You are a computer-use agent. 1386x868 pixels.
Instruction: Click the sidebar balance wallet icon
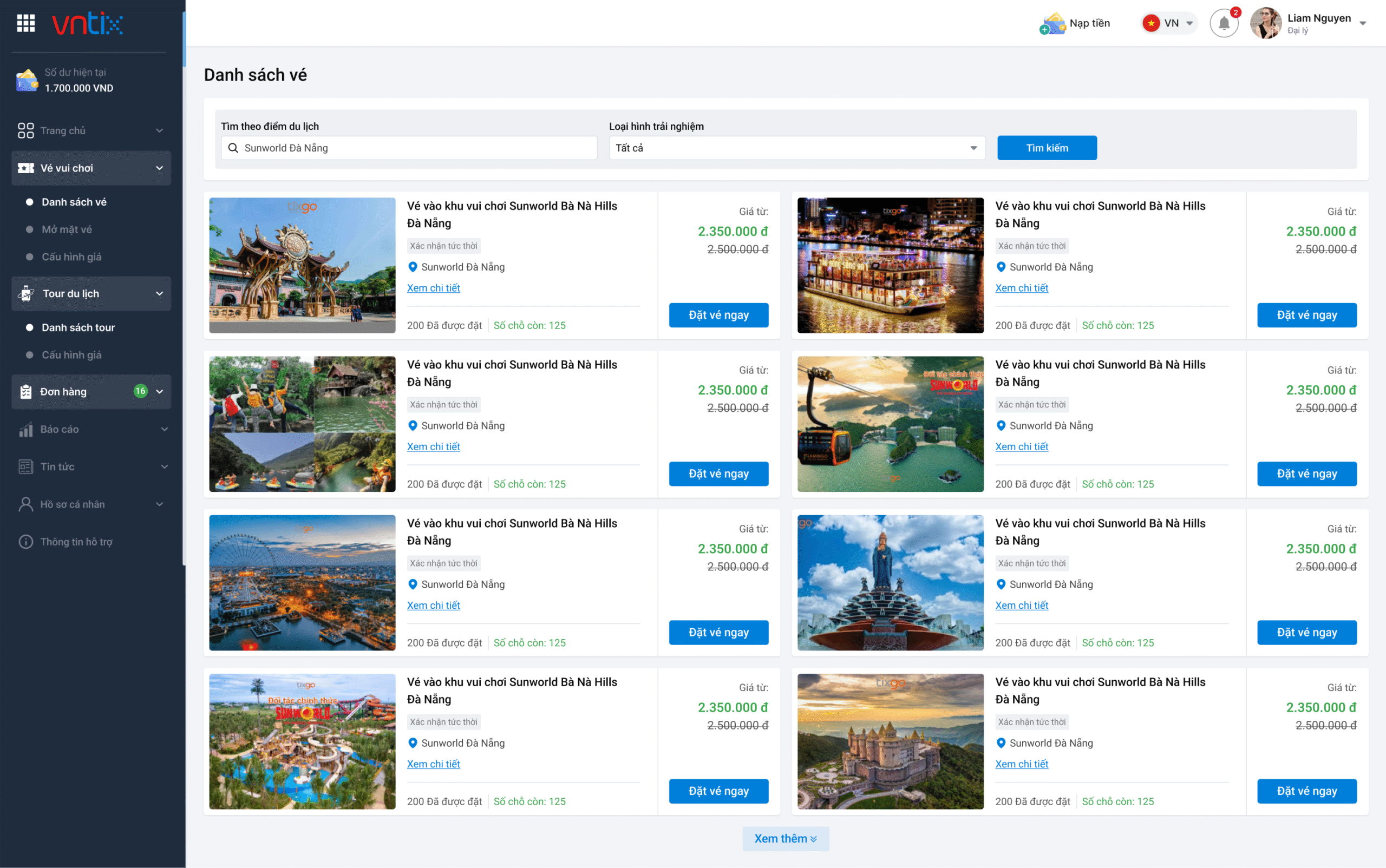point(27,81)
